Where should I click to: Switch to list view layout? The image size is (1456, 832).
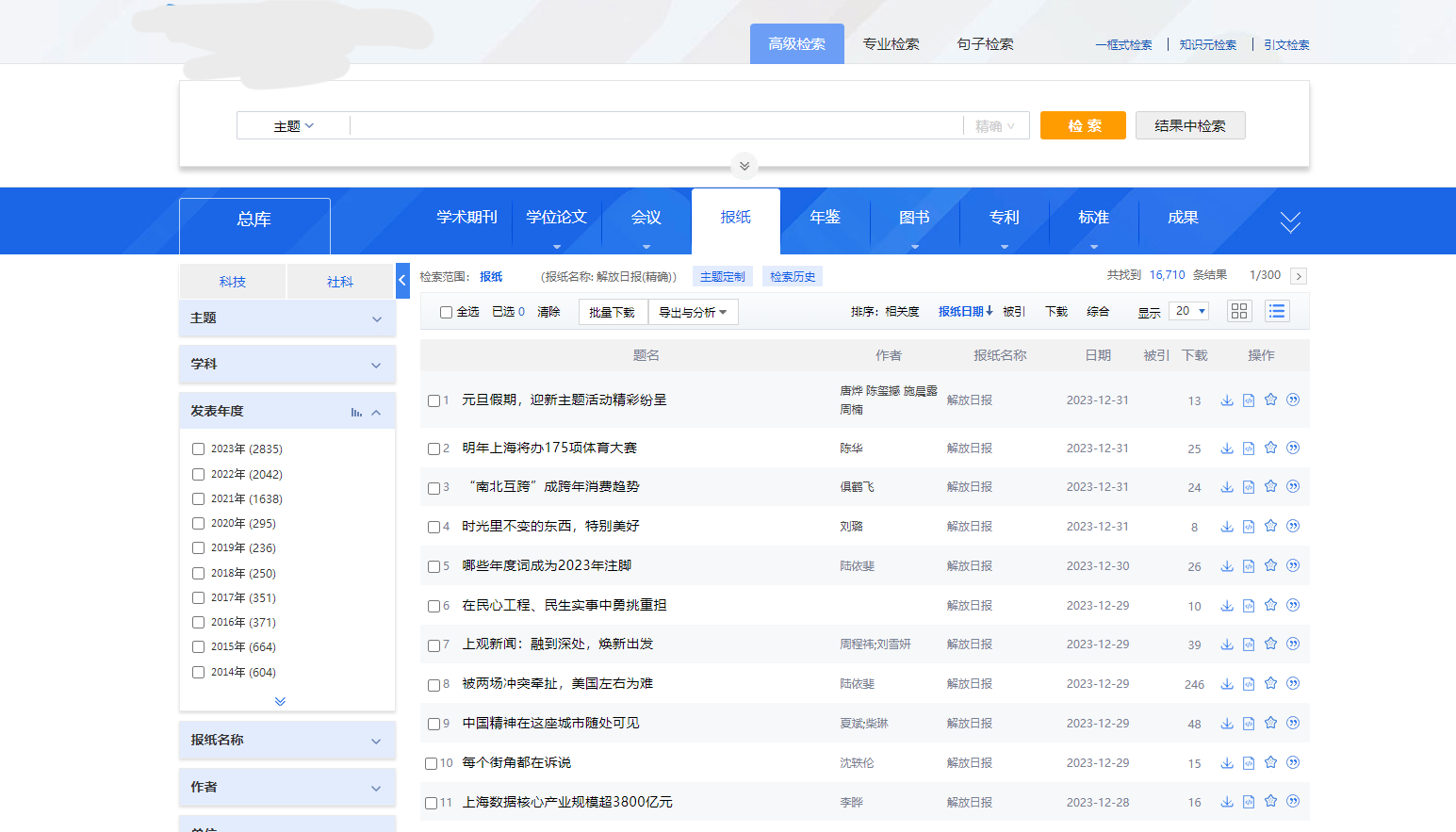click(x=1277, y=311)
